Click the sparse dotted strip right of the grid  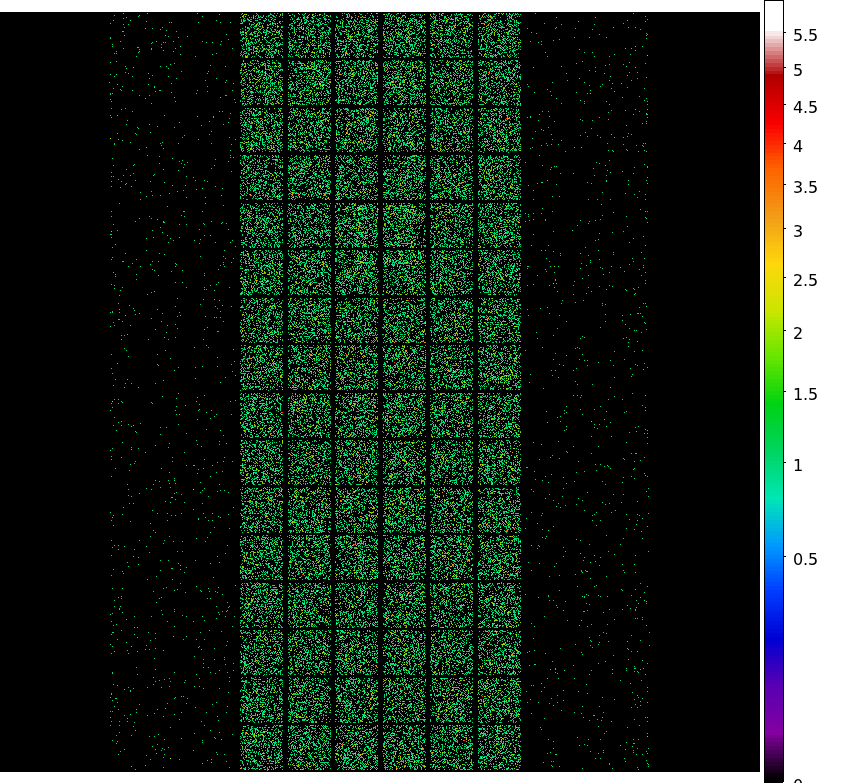coord(585,400)
